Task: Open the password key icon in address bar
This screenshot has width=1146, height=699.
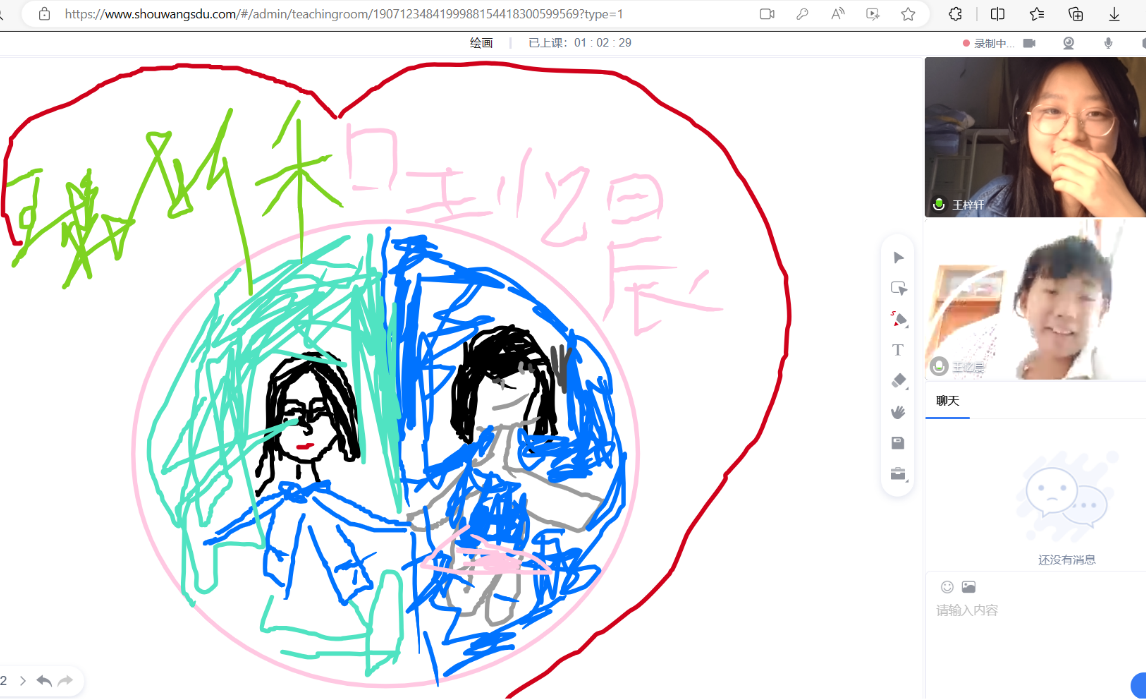Action: [x=802, y=14]
